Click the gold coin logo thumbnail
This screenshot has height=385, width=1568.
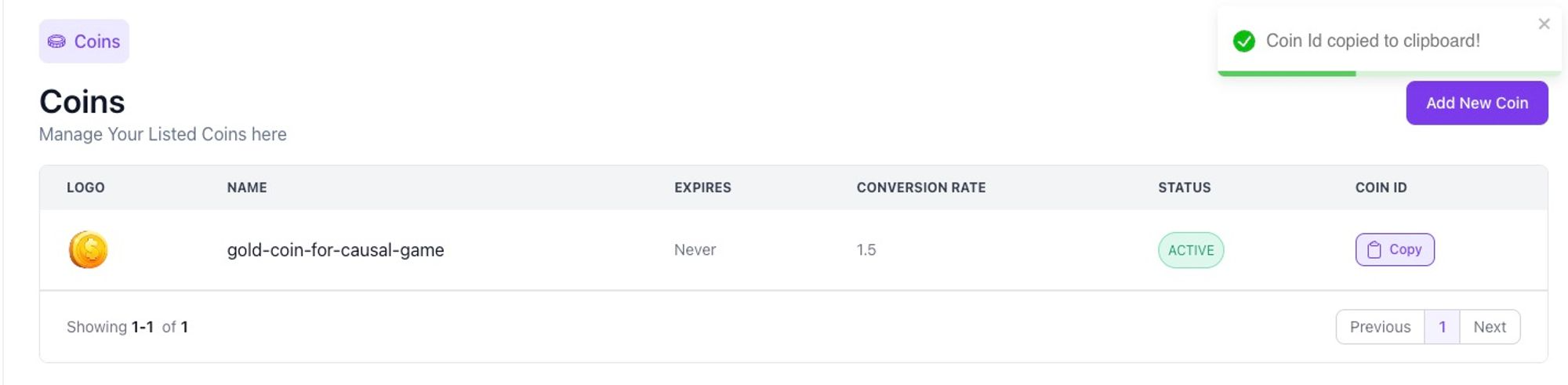[88, 250]
